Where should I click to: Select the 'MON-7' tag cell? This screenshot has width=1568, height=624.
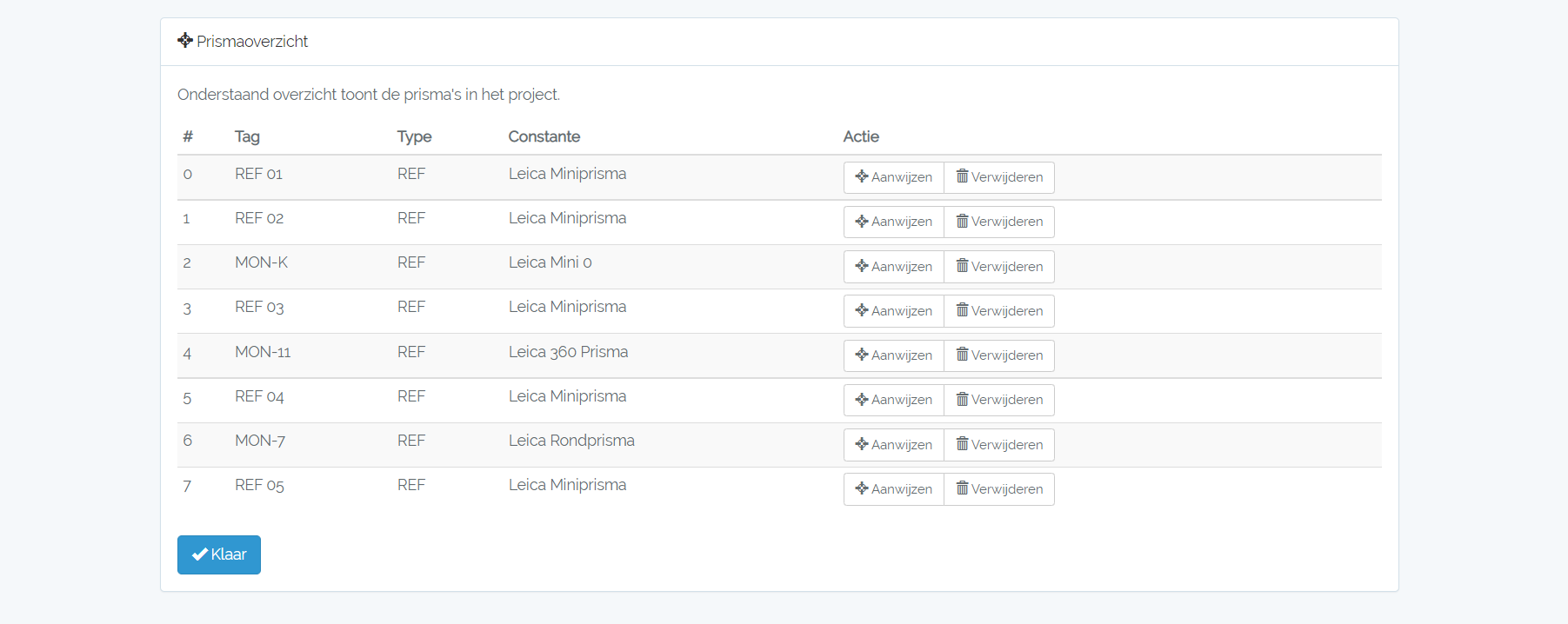pos(260,441)
